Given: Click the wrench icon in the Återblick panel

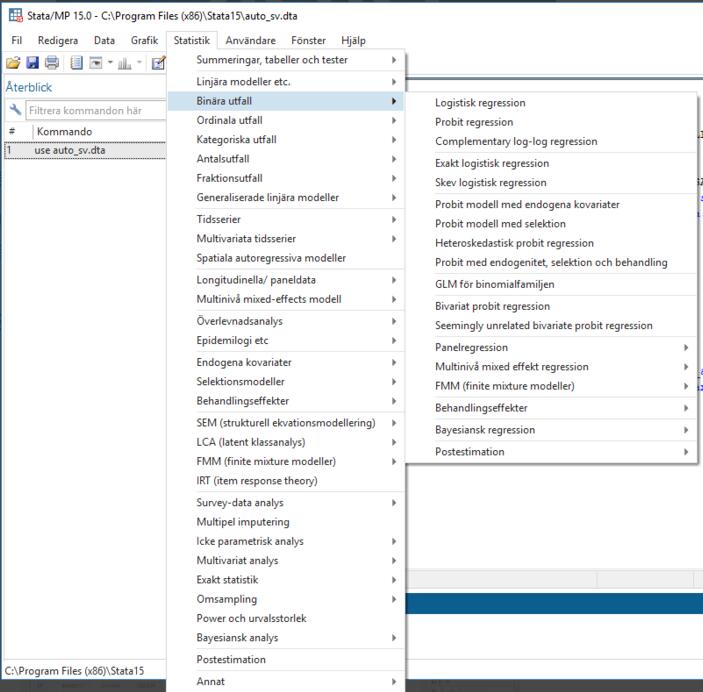Looking at the screenshot, I should coord(15,110).
